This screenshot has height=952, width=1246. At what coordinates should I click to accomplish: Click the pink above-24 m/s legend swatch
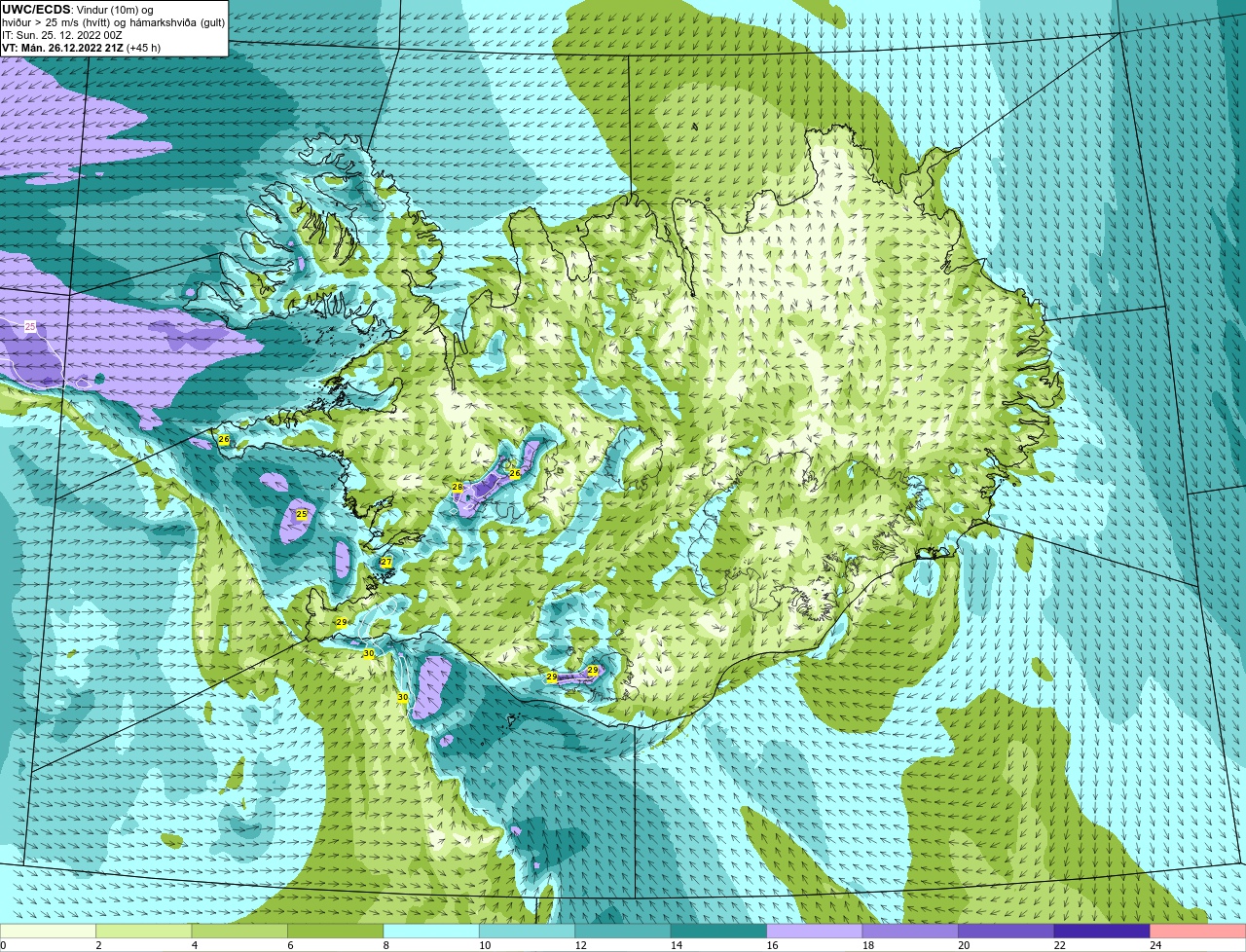pos(1197,932)
